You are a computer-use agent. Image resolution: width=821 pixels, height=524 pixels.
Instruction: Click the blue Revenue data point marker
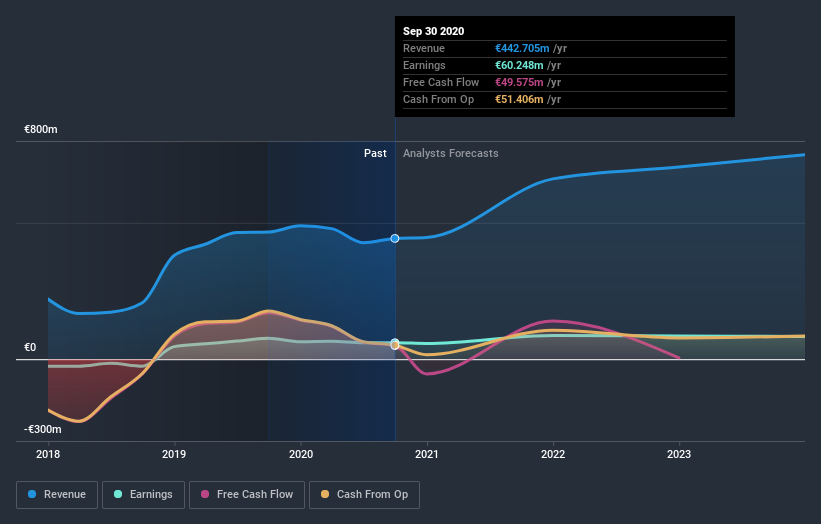[x=395, y=239]
